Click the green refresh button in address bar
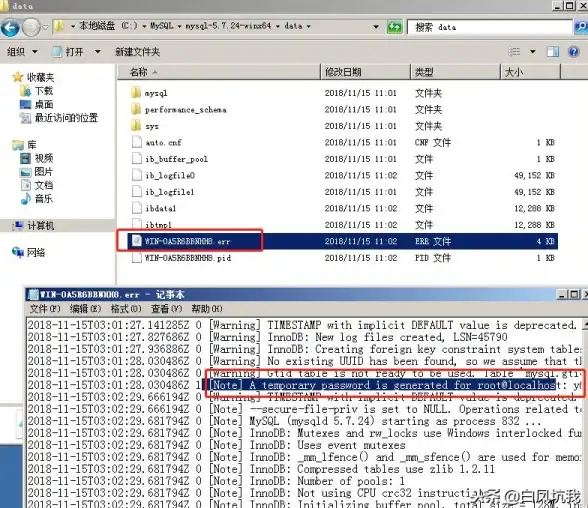The height and width of the screenshot is (508, 588). (394, 27)
